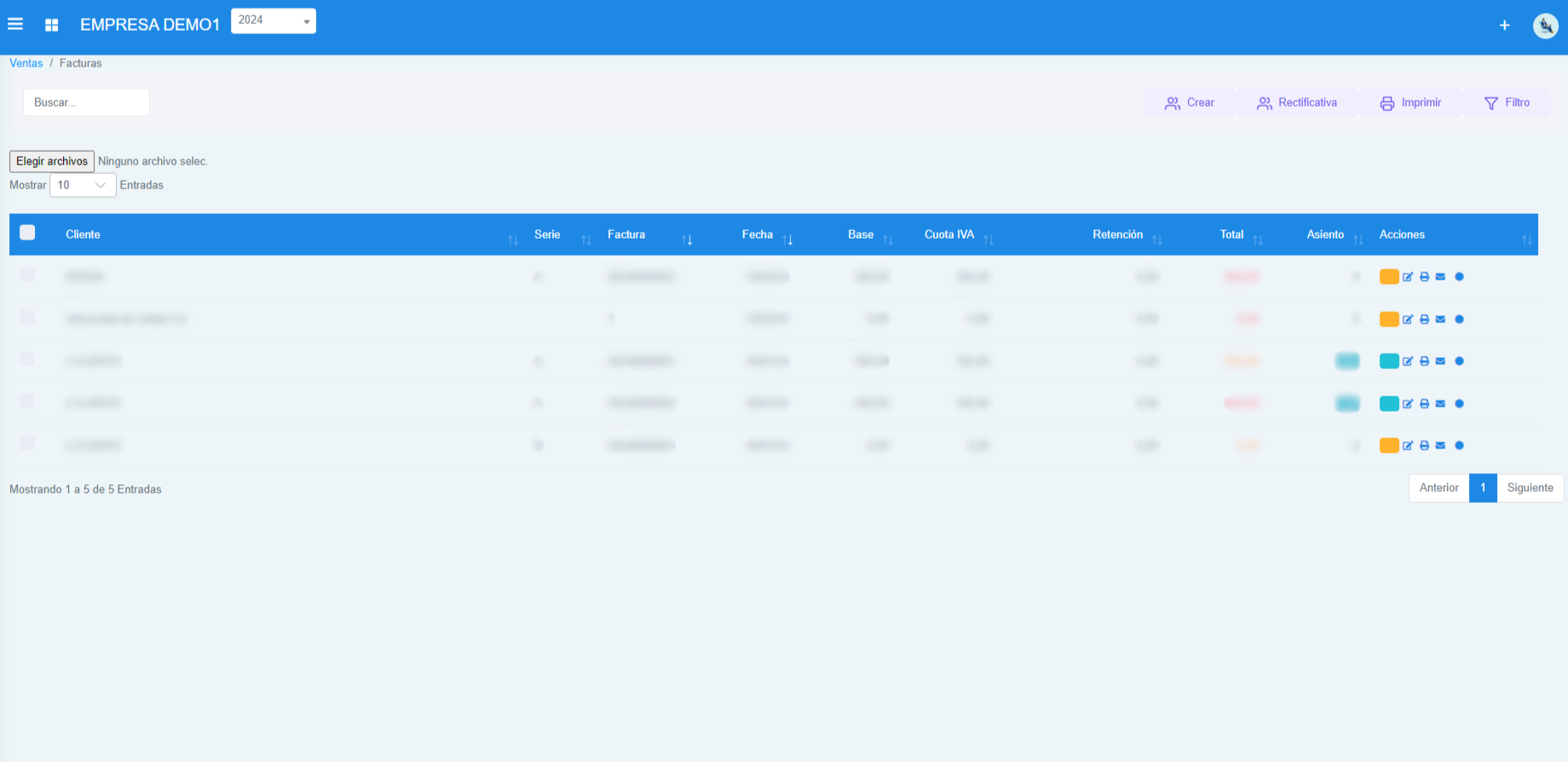Open the 2024 year dropdown

273,20
